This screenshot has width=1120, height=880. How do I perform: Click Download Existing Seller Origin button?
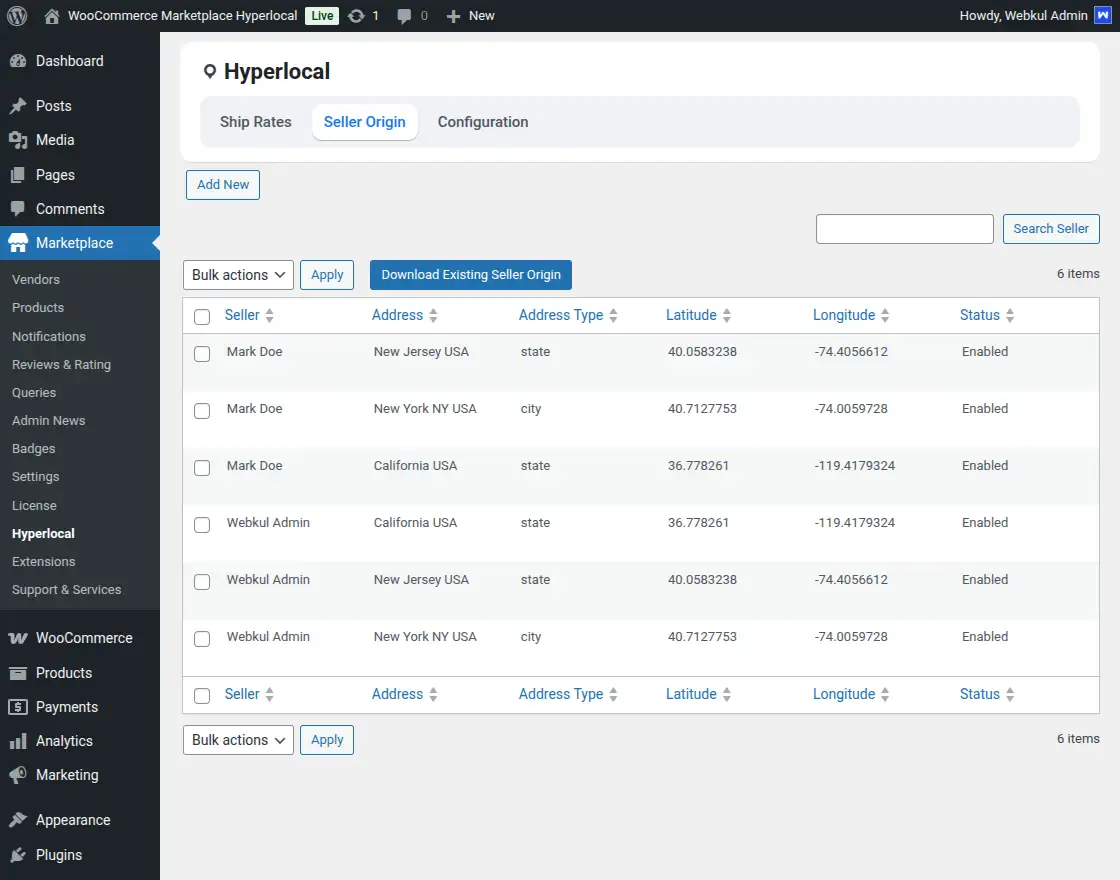pos(471,275)
